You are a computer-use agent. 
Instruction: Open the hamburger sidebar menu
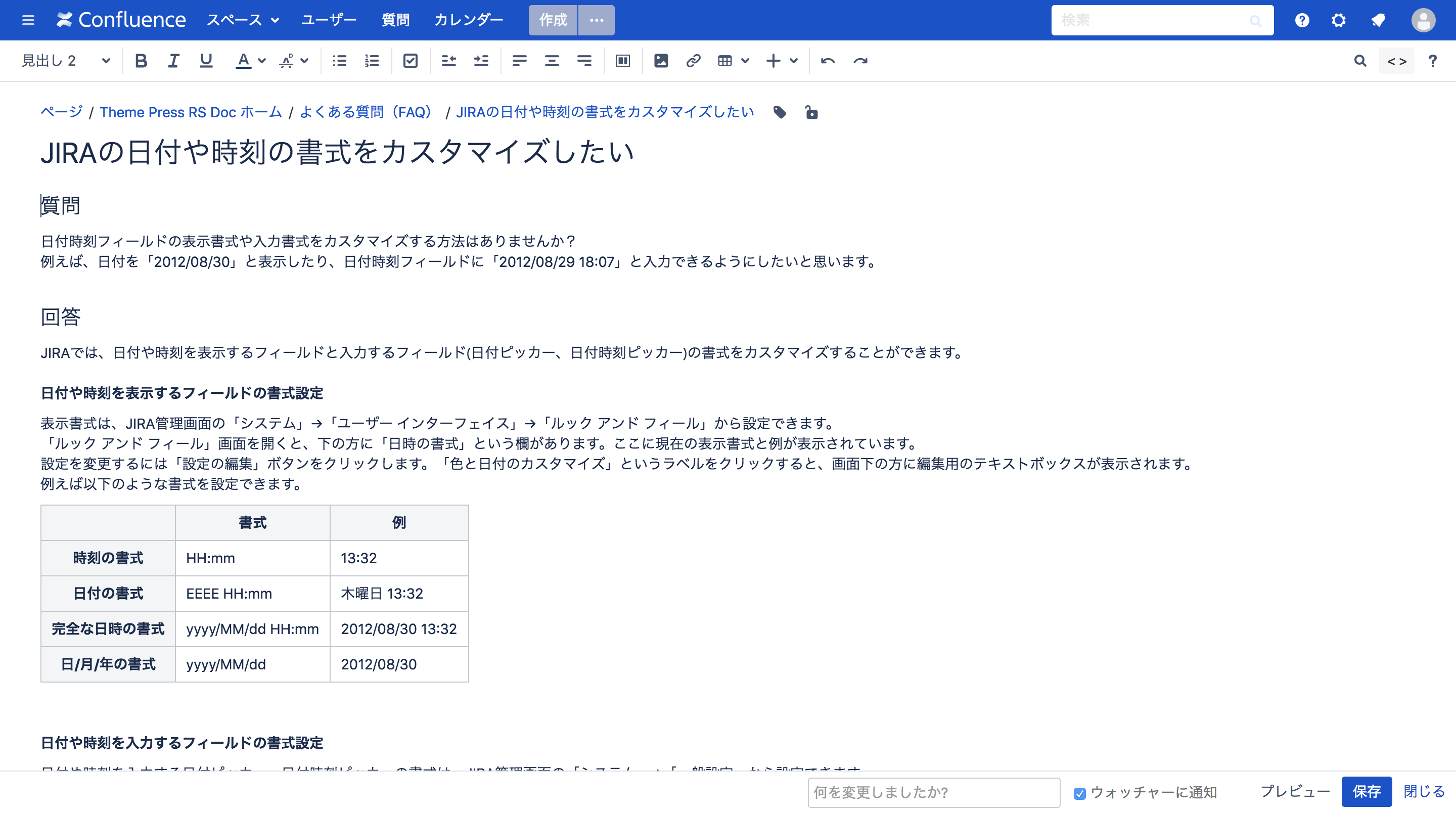(28, 20)
